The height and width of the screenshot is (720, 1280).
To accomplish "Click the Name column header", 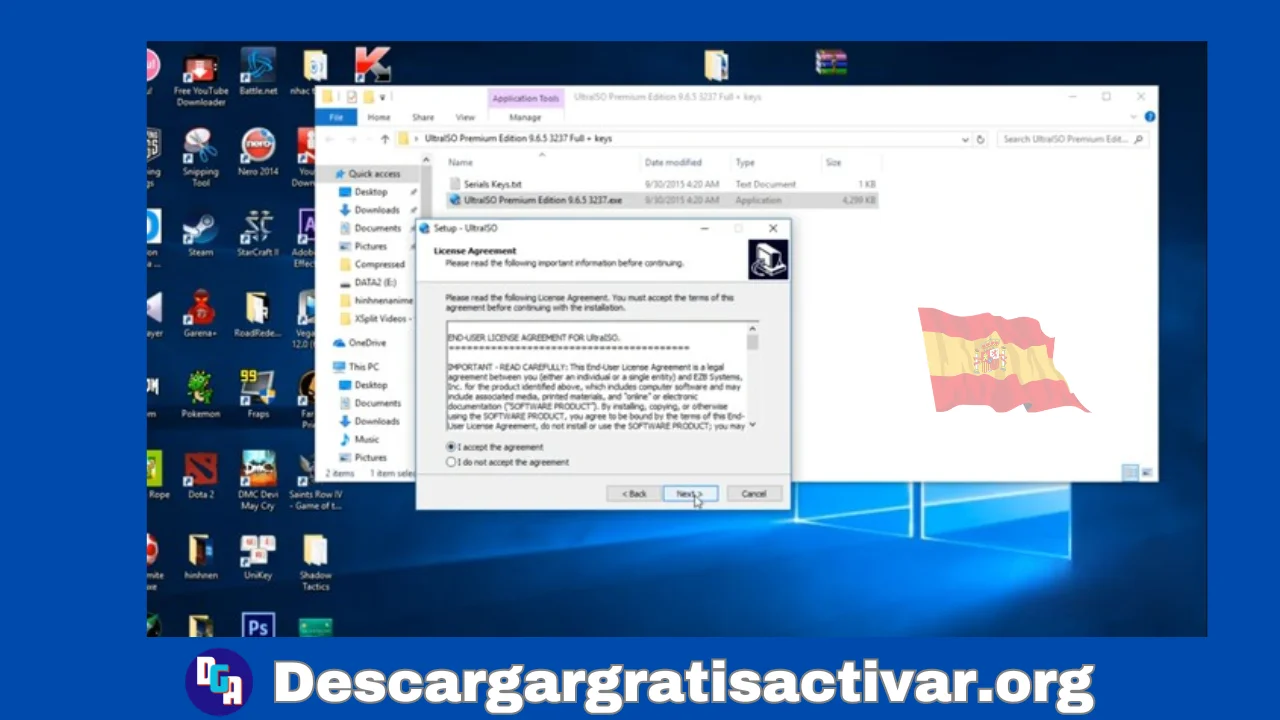I will pos(460,162).
